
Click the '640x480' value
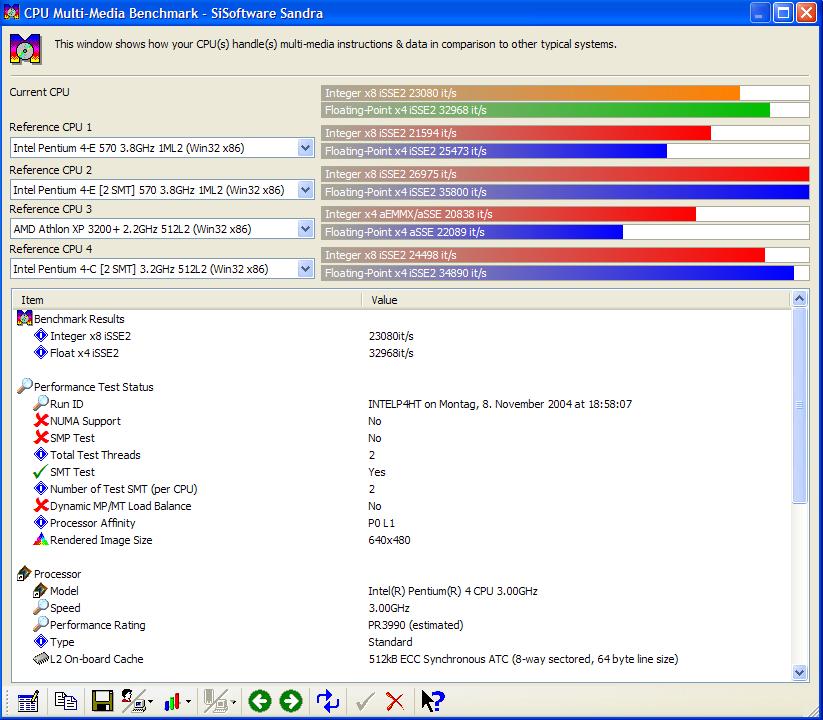tap(389, 540)
